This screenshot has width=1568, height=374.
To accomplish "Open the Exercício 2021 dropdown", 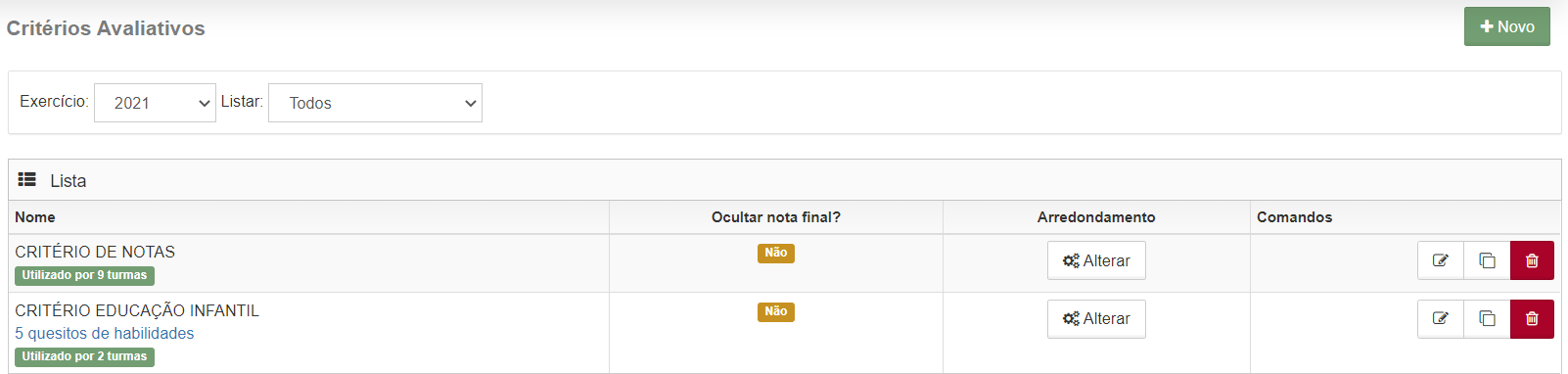I will click(155, 103).
